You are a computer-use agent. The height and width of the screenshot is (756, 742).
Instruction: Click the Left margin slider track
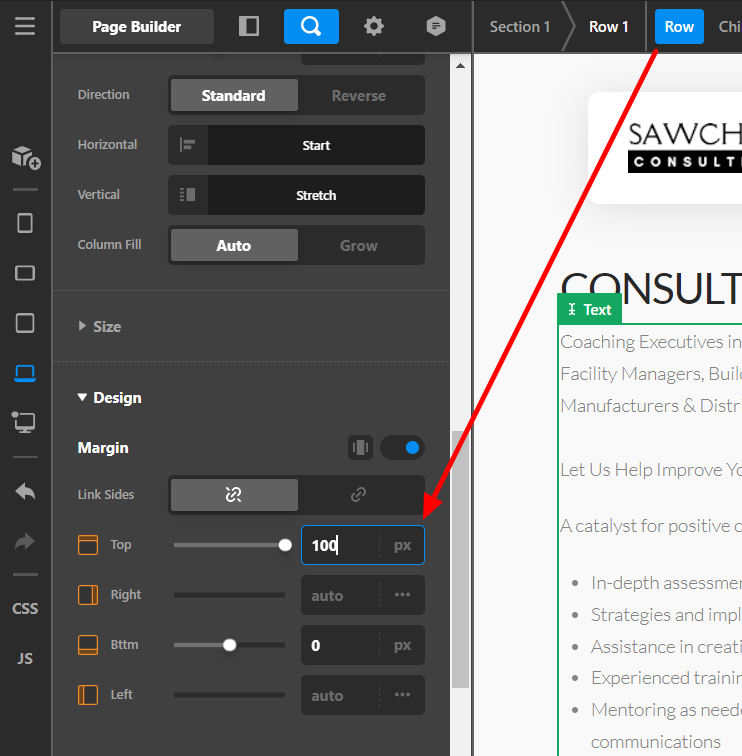tap(229, 695)
